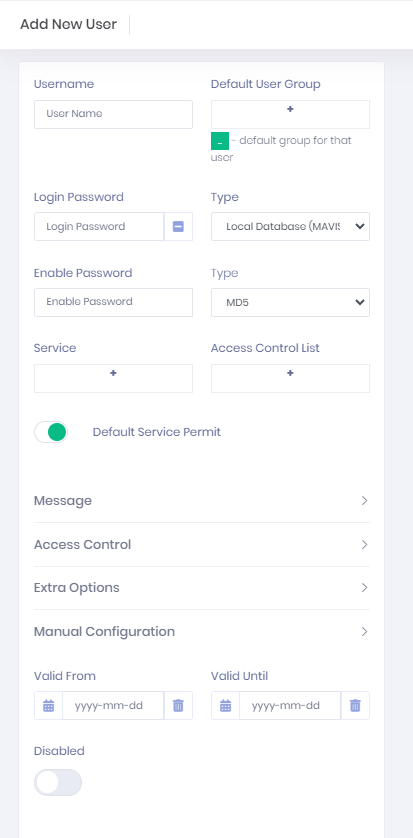
Task: Click the Login Password minus icon button
Action: pyautogui.click(x=178, y=227)
